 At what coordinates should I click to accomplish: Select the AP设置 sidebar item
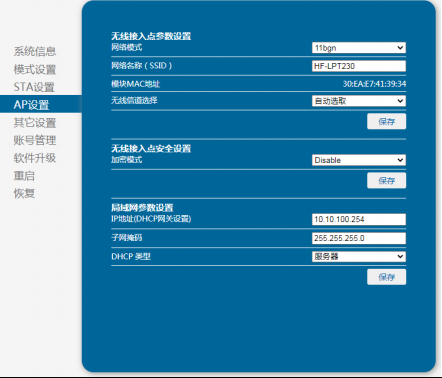tap(41, 104)
